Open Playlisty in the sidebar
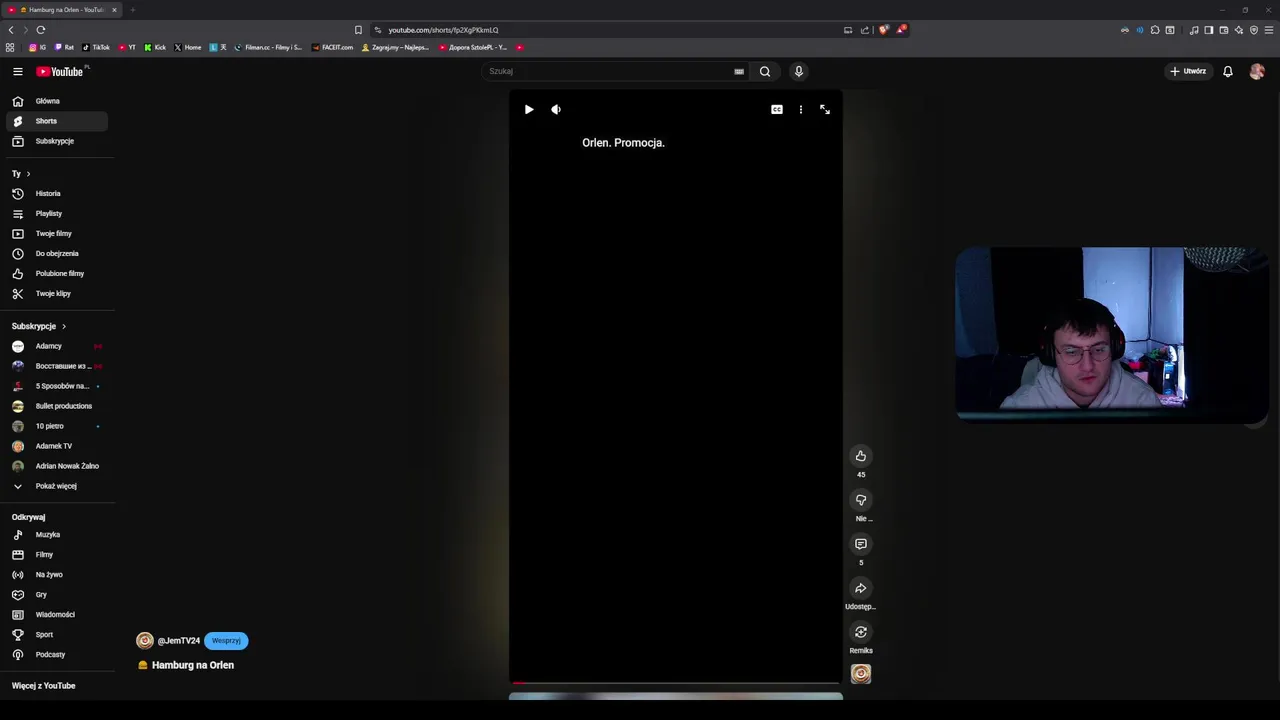 56,213
